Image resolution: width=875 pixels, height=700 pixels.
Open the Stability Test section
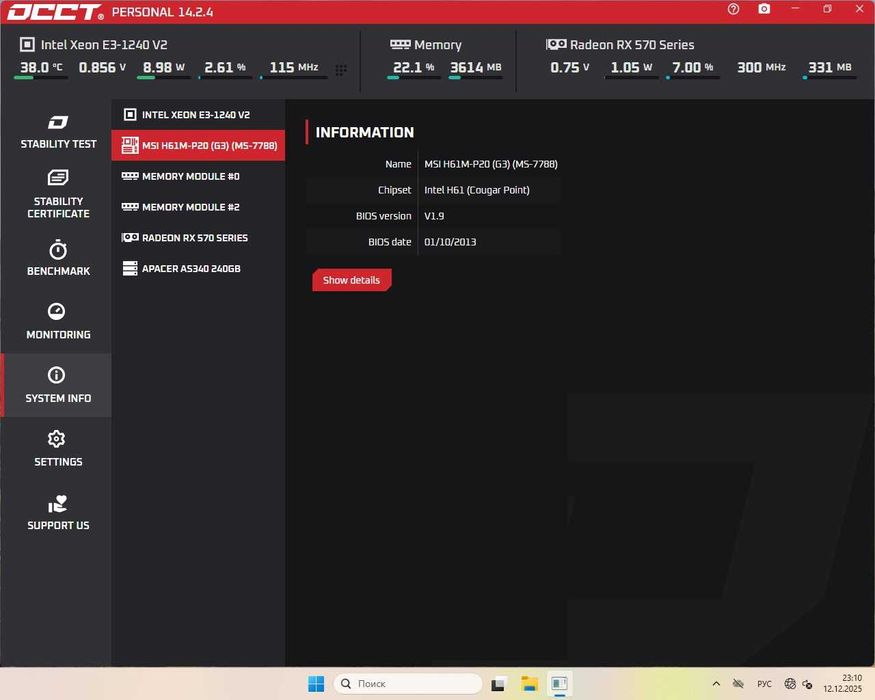pos(58,132)
